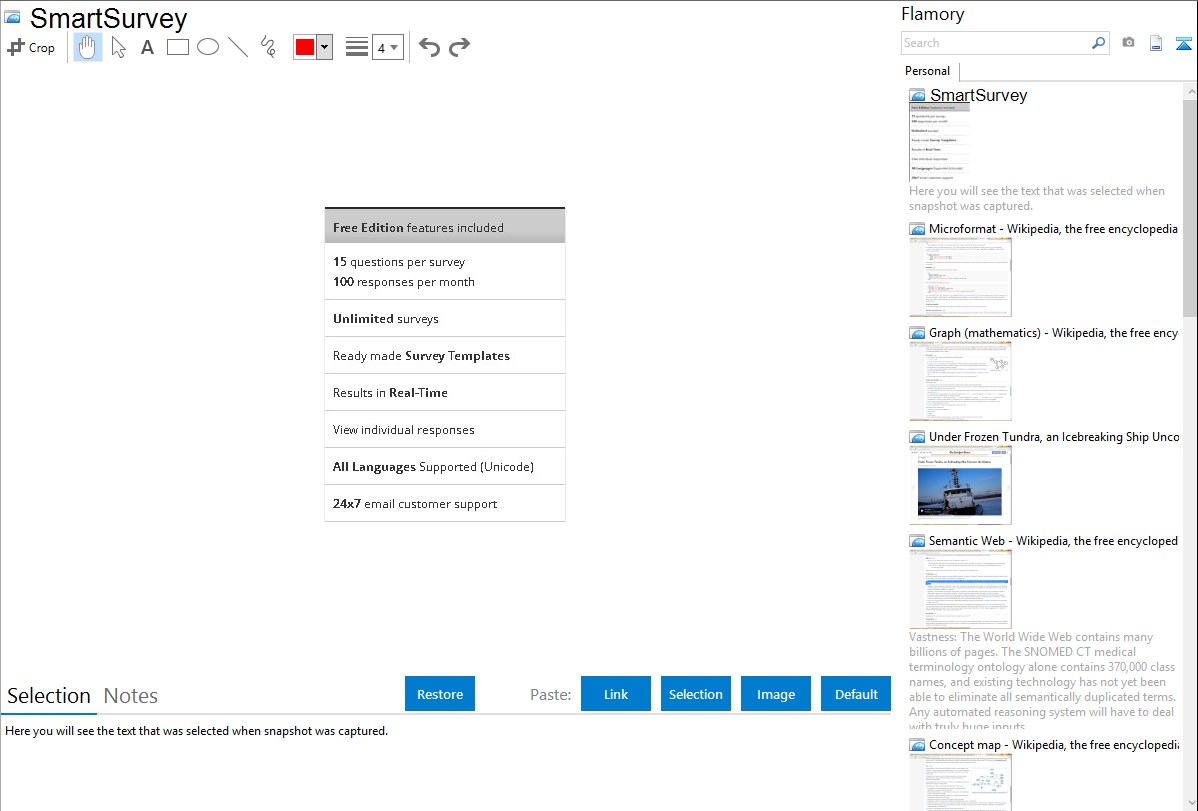Click 'All Languages Supported (Unicode)' row
The width and height of the screenshot is (1198, 811).
tap(445, 466)
